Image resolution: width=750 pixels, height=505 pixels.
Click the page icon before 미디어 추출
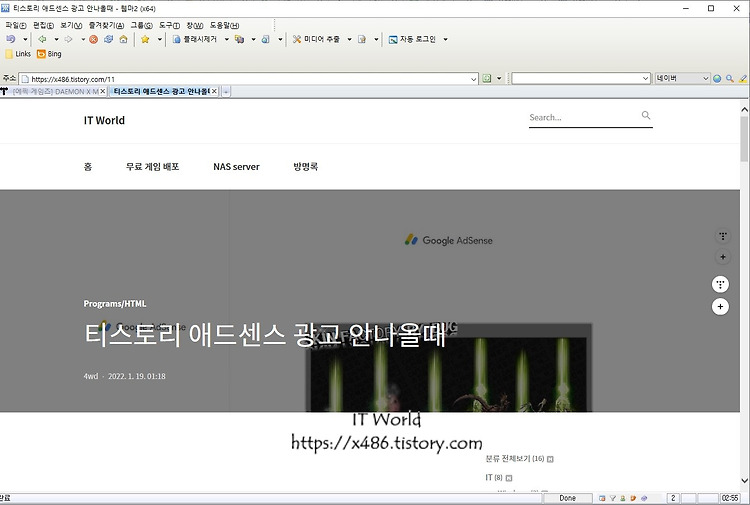265,39
